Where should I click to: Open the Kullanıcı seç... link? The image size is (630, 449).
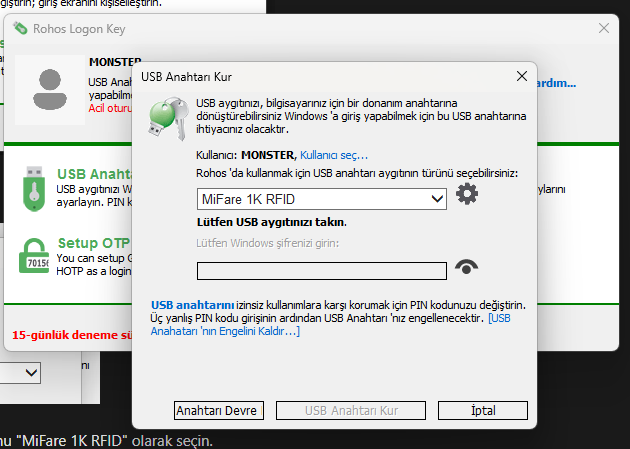click(x=334, y=155)
